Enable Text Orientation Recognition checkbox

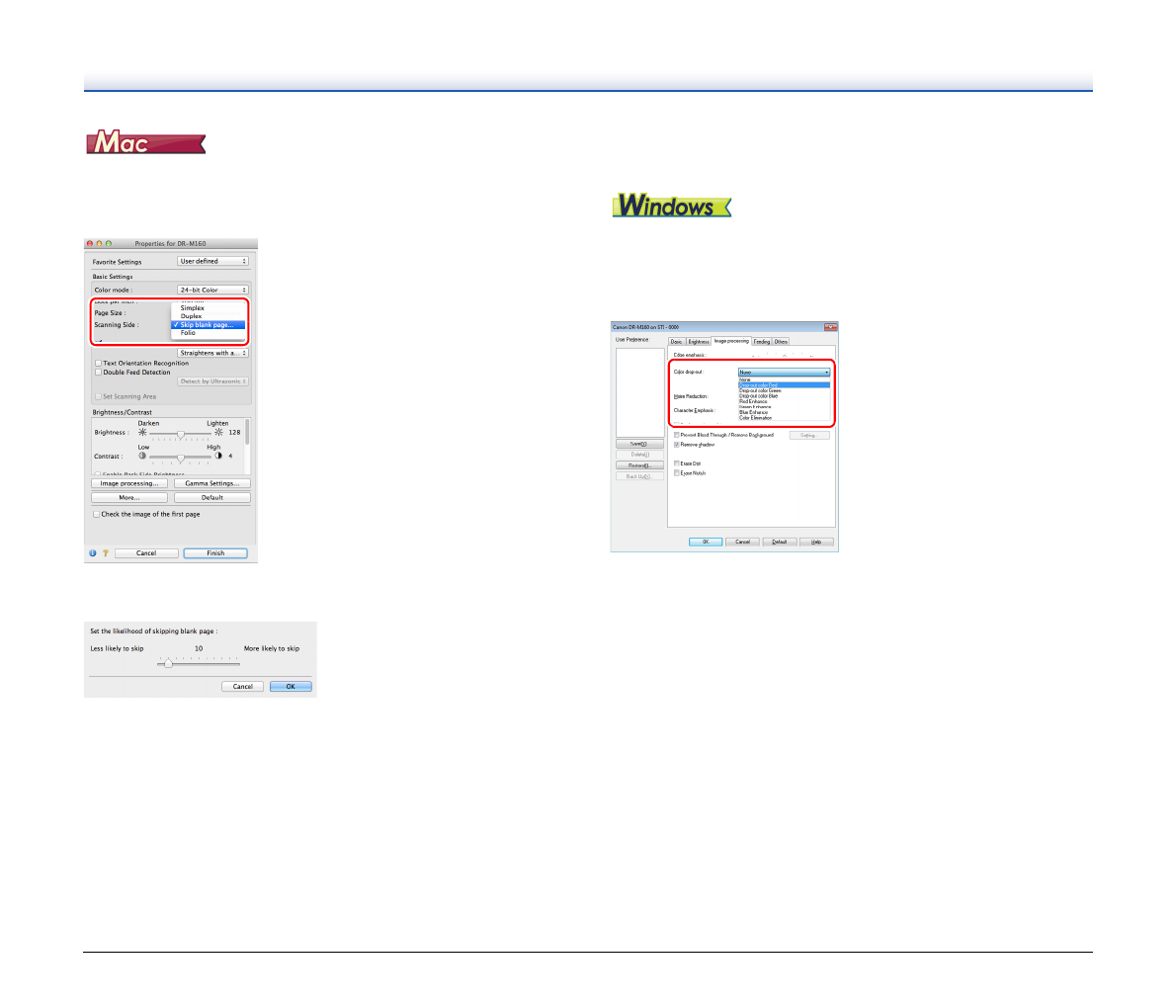97,364
